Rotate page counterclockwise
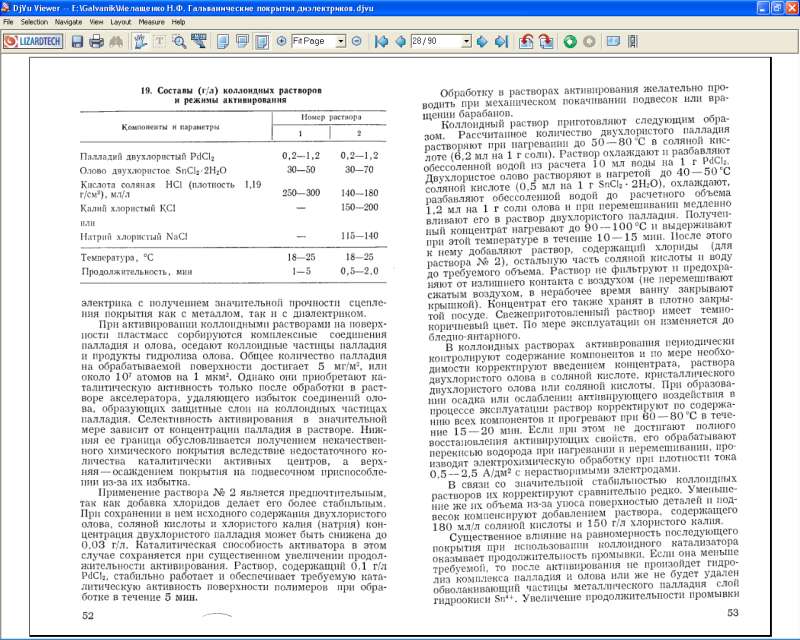 click(526, 41)
